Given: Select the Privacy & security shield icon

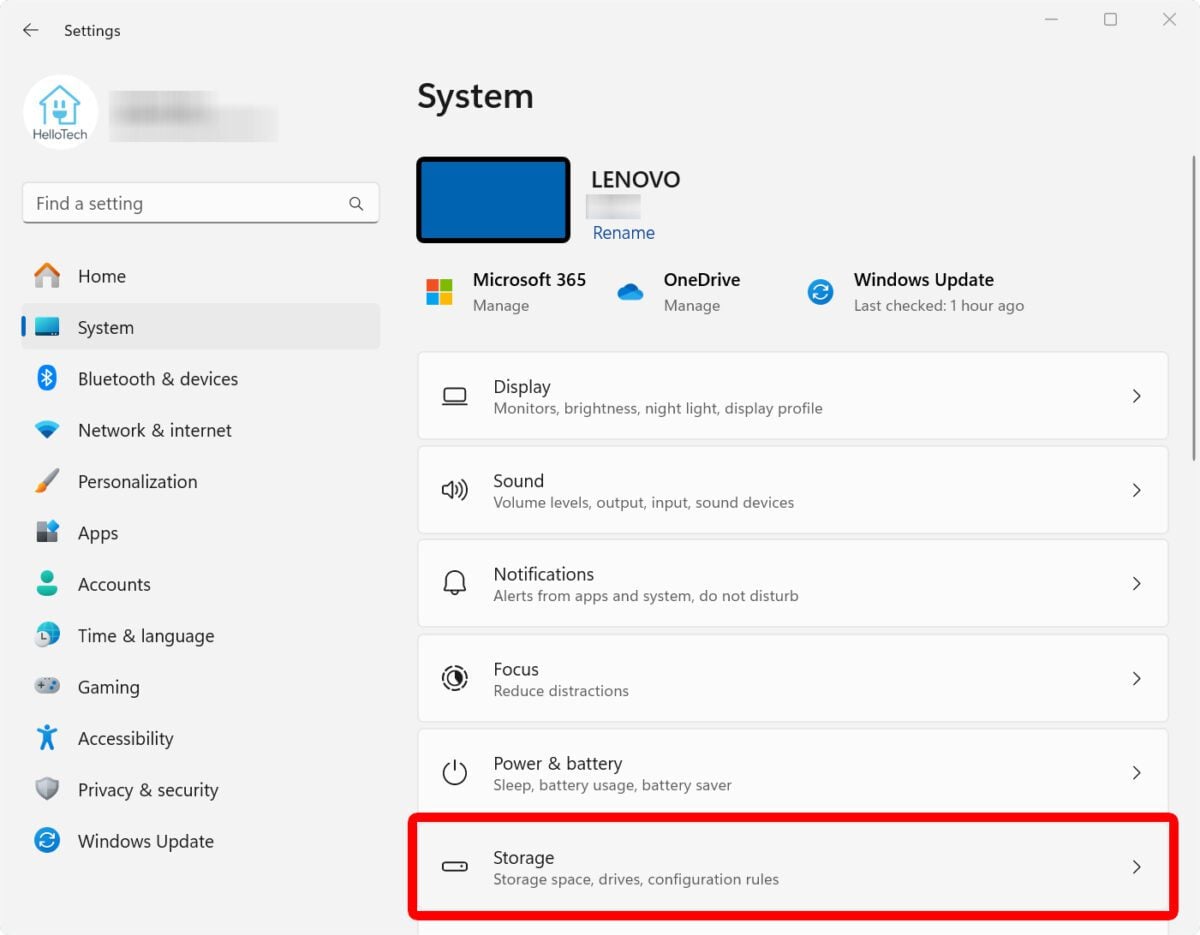Looking at the screenshot, I should click(x=48, y=789).
